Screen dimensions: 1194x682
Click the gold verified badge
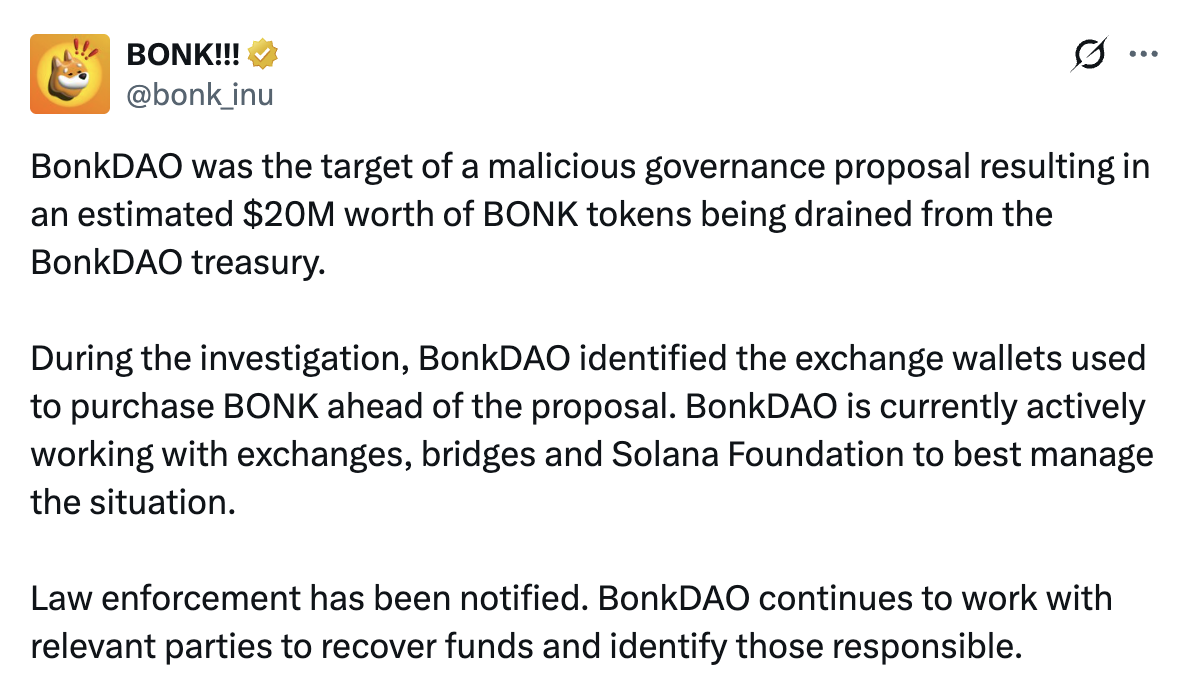tap(263, 54)
